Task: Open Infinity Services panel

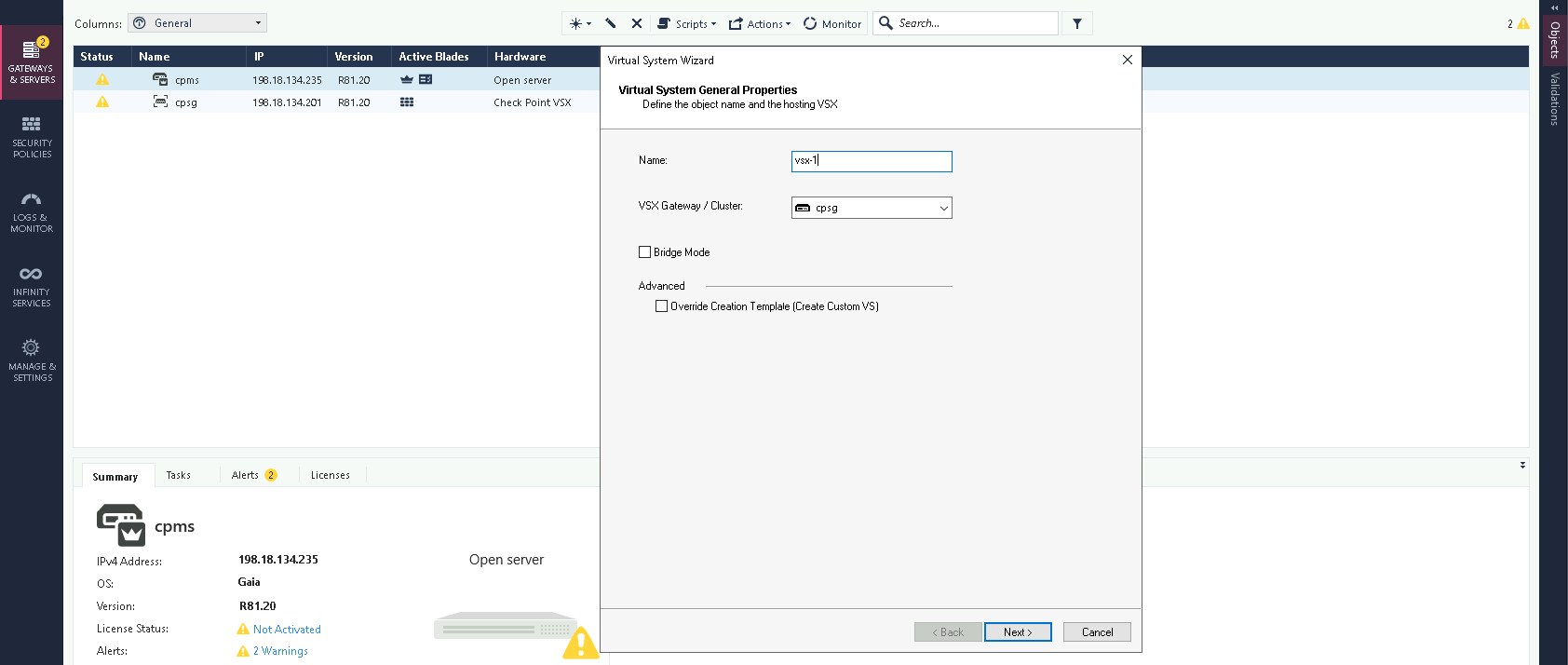Action: [x=32, y=286]
